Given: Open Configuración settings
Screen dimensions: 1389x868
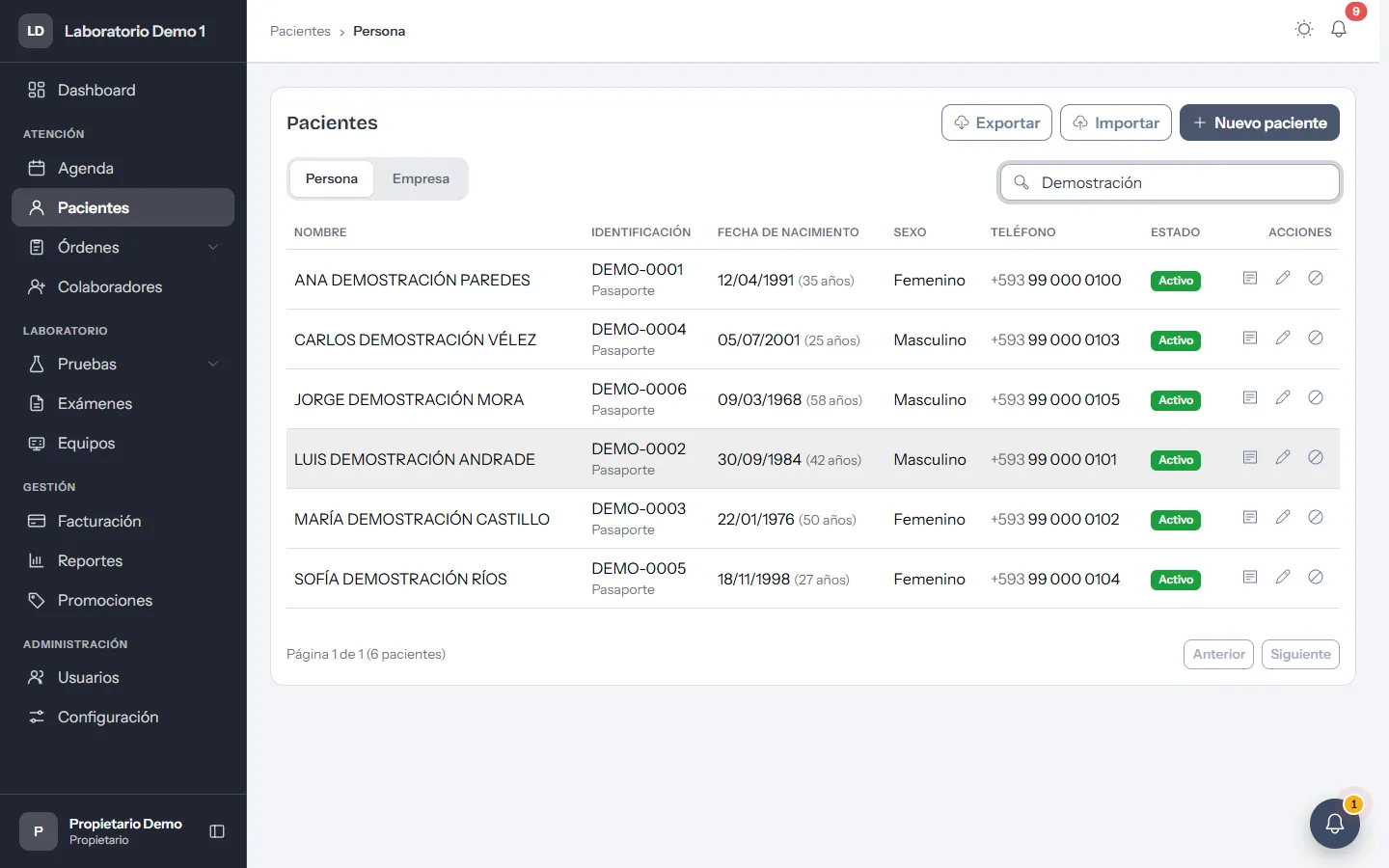Looking at the screenshot, I should (123, 717).
